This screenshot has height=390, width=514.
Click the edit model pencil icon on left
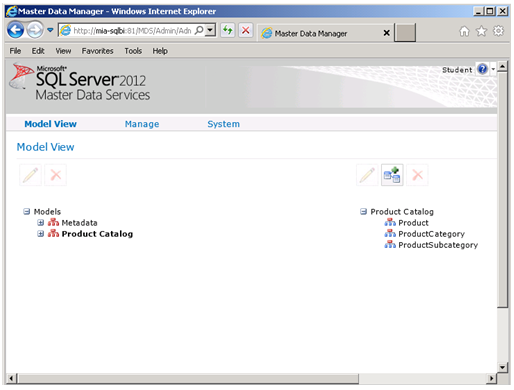[30, 175]
